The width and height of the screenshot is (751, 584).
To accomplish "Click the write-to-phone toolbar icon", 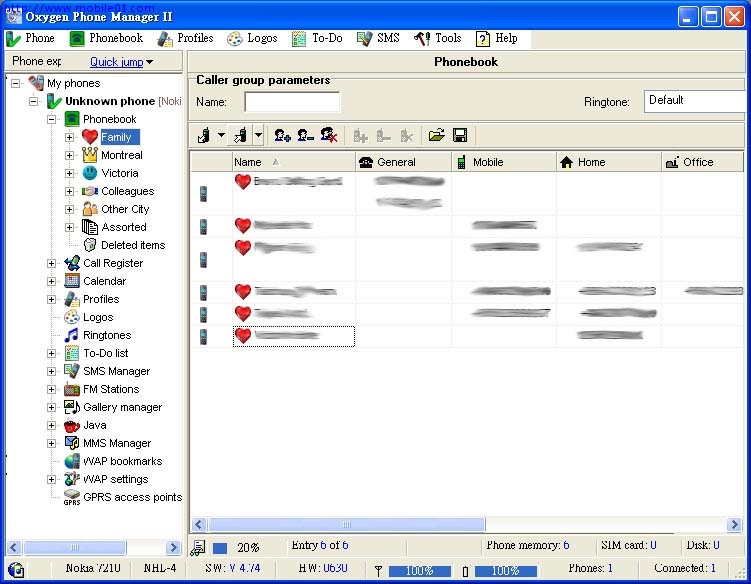I will click(x=240, y=136).
